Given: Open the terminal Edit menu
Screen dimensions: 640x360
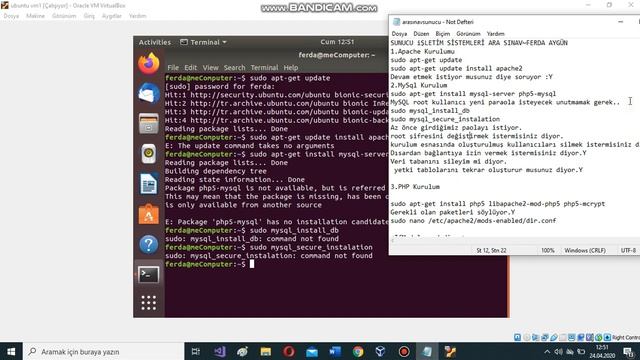Looking at the screenshot, I should tap(191, 68).
